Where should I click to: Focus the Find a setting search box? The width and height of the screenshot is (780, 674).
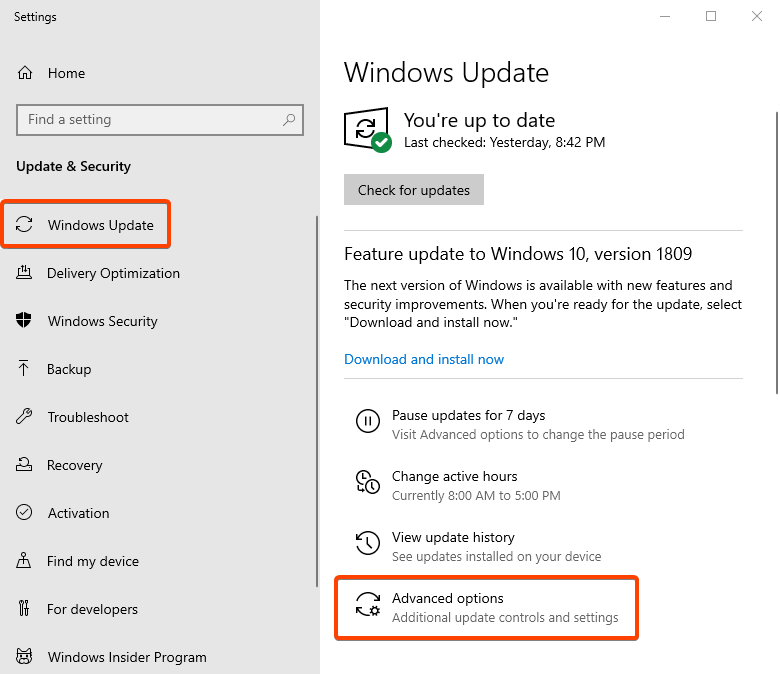point(150,120)
